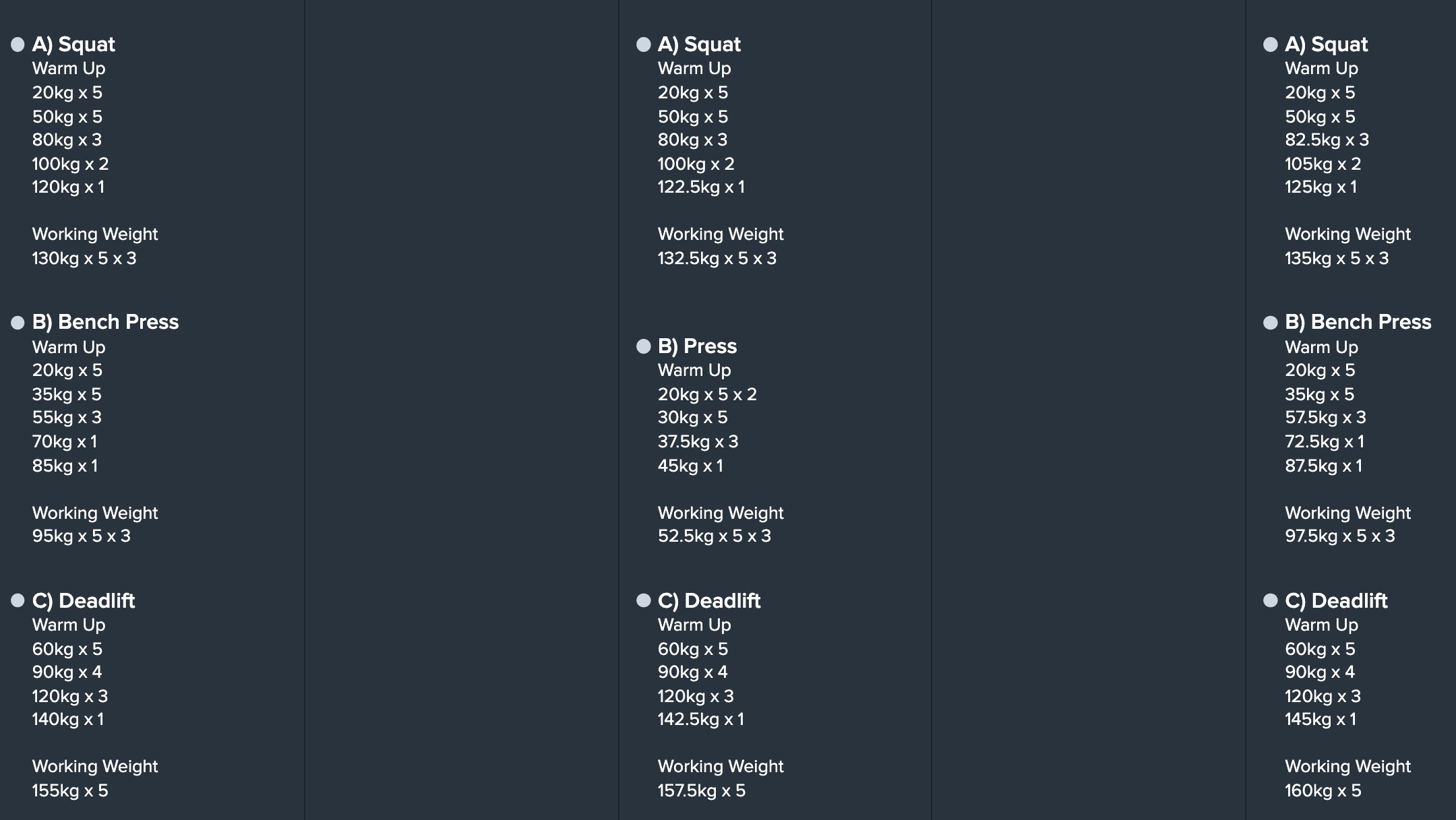The height and width of the screenshot is (820, 1456).
Task: Open the B) Press exercise heading
Action: coord(697,346)
